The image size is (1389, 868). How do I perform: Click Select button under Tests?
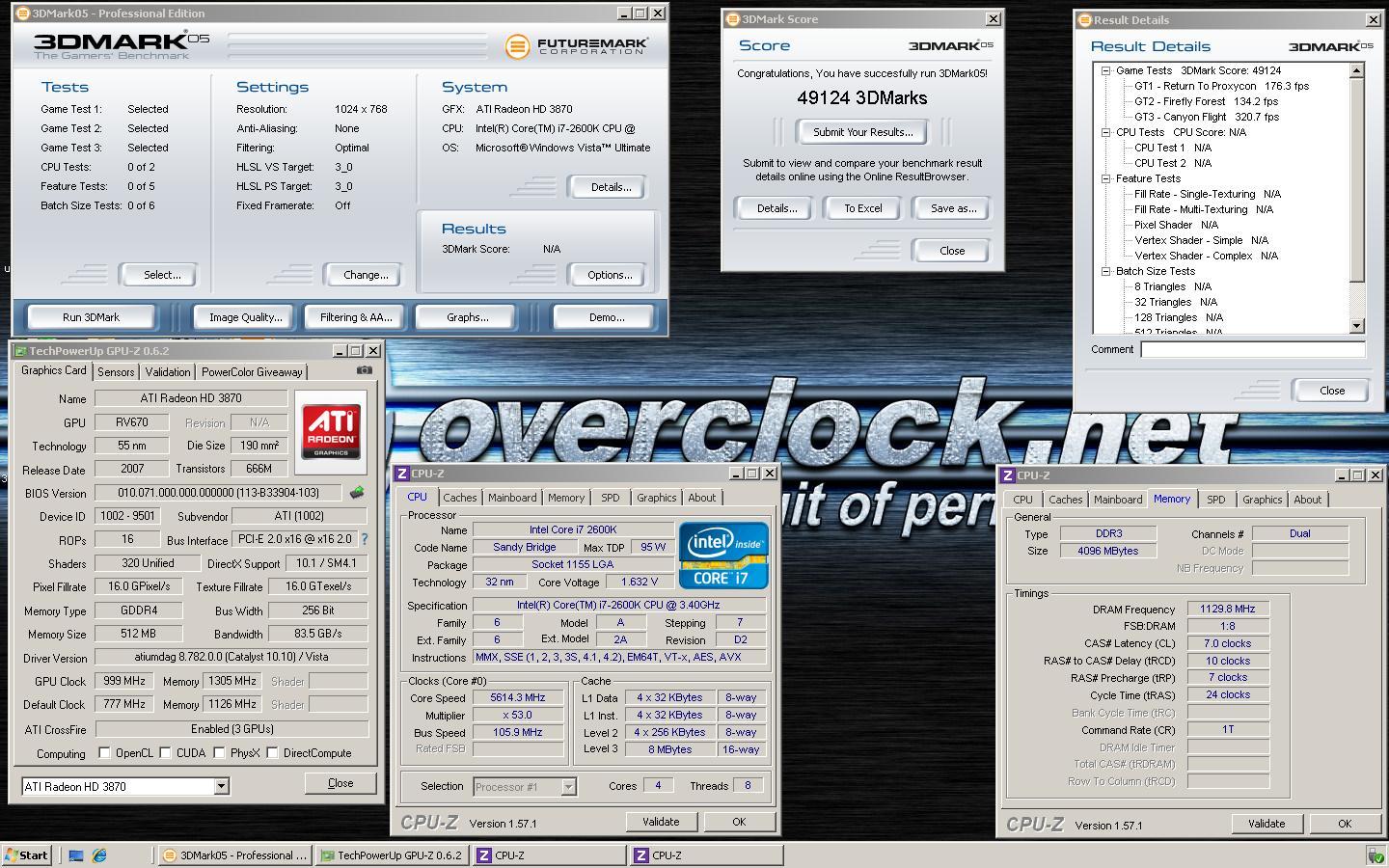click(x=161, y=275)
